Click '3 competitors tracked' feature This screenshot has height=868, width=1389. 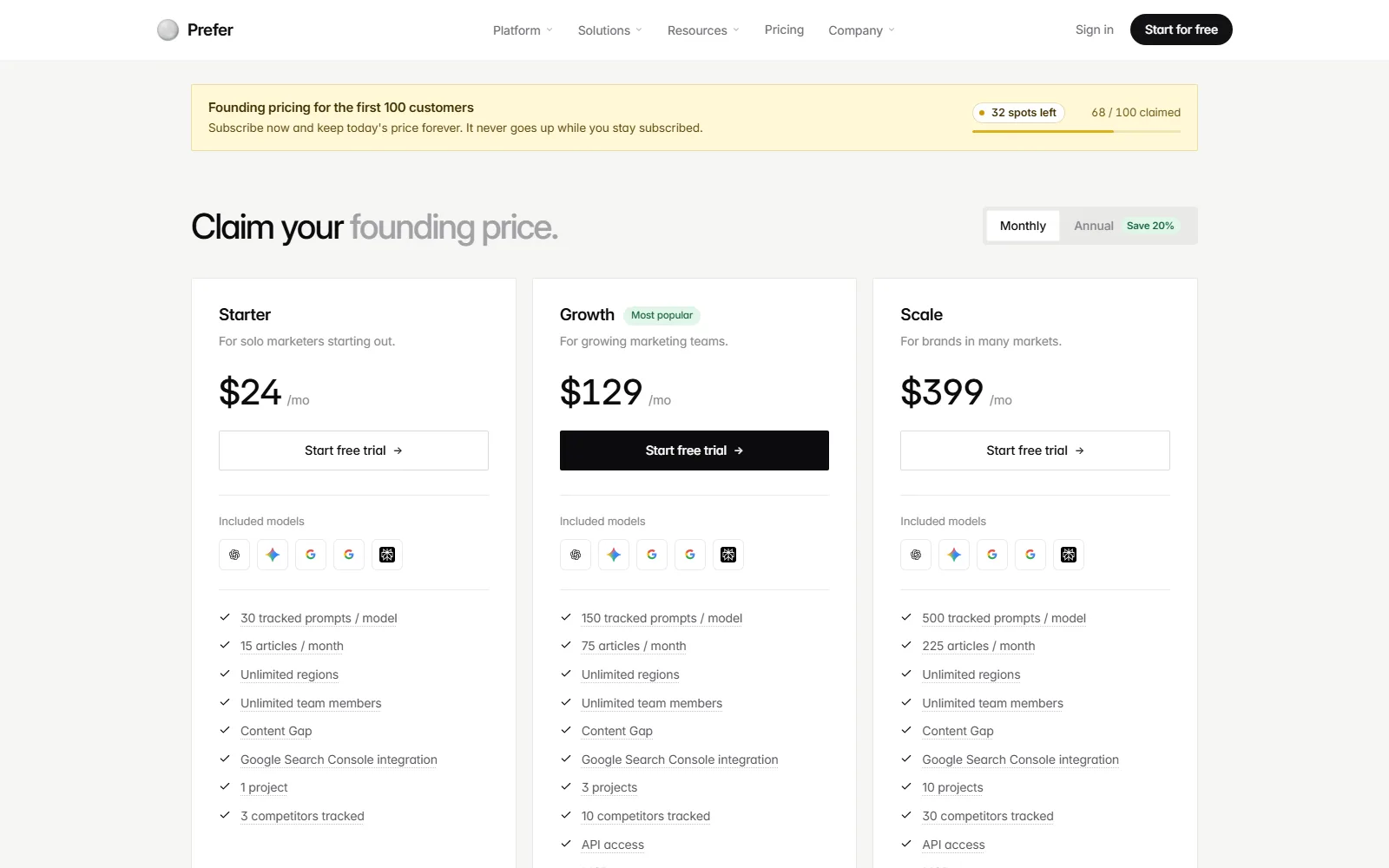(x=302, y=816)
